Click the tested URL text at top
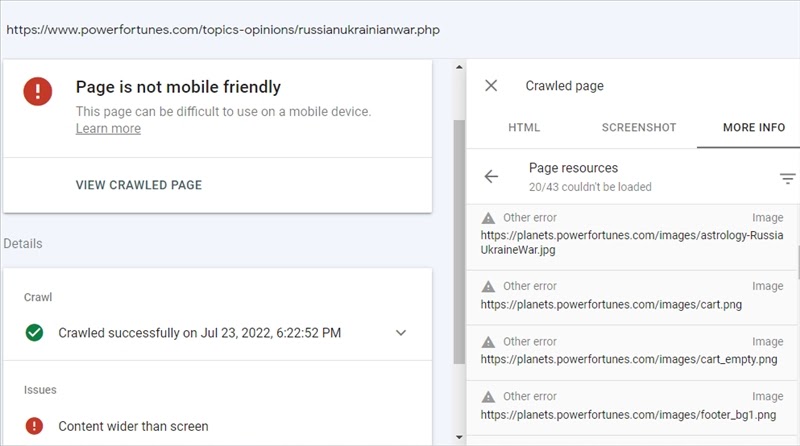Image resolution: width=800 pixels, height=446 pixels. pyautogui.click(x=223, y=30)
